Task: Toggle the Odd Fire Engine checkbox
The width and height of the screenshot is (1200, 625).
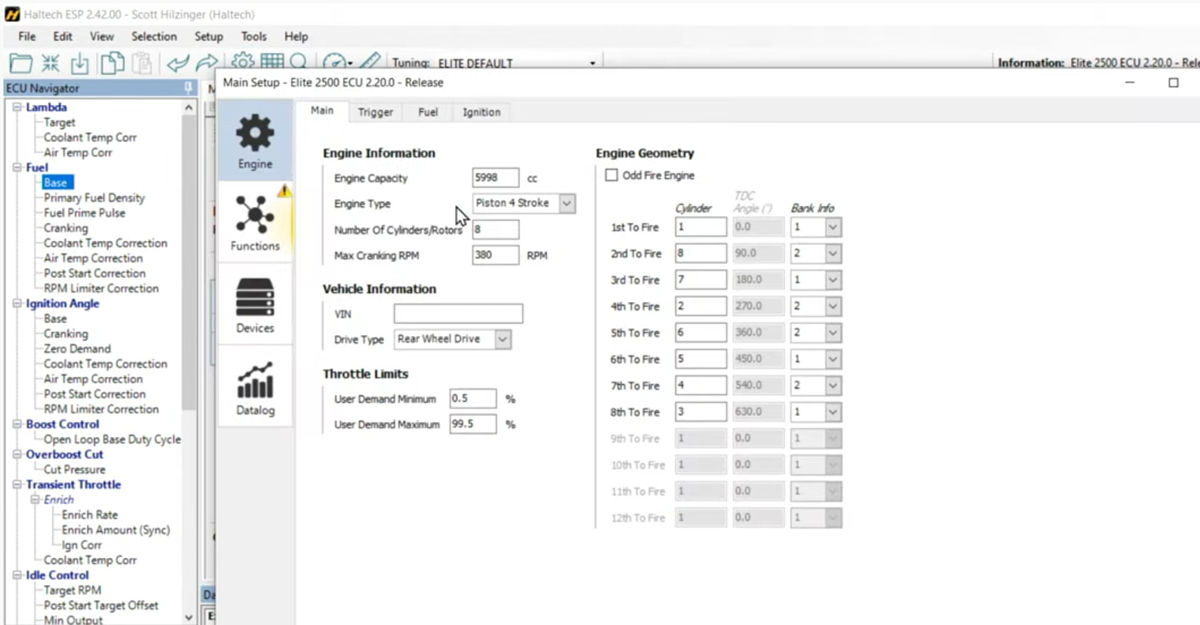Action: pos(612,176)
